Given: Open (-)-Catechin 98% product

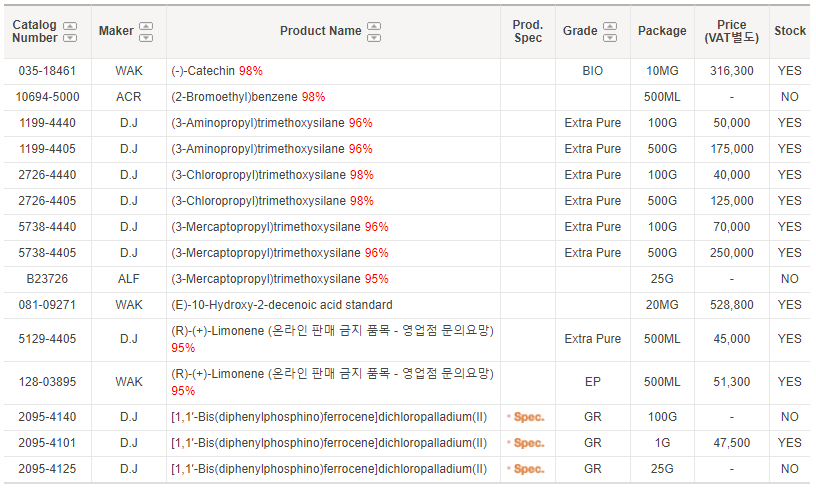Looking at the screenshot, I should pyautogui.click(x=217, y=71).
